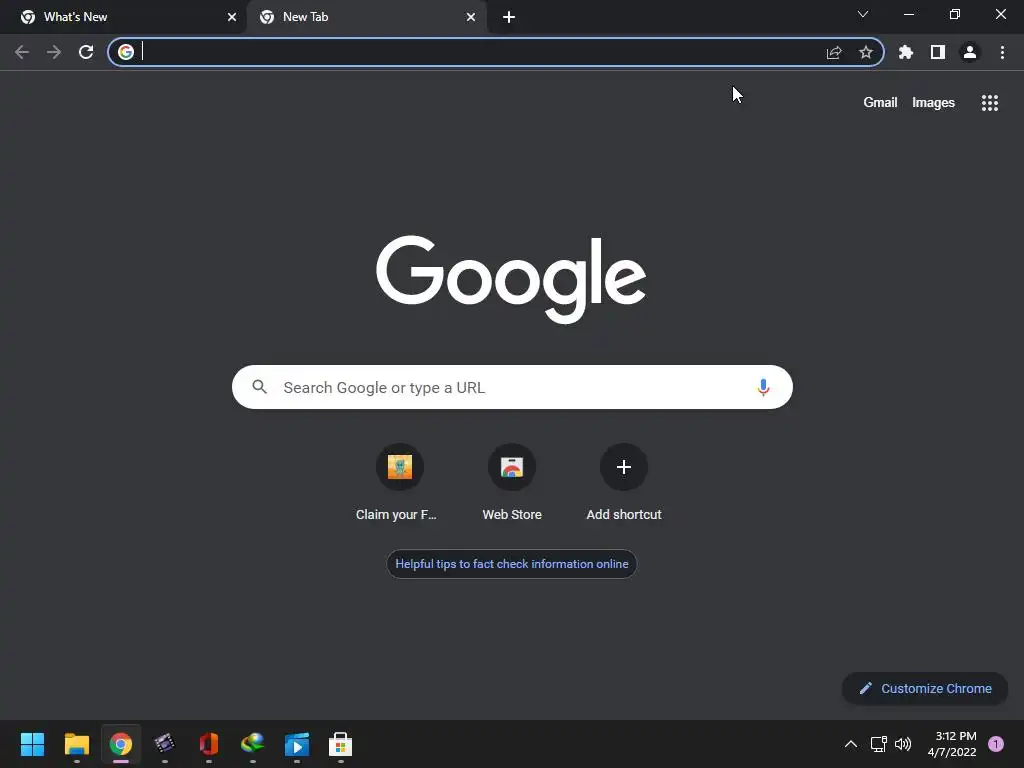Open the Google apps grid

click(x=990, y=103)
